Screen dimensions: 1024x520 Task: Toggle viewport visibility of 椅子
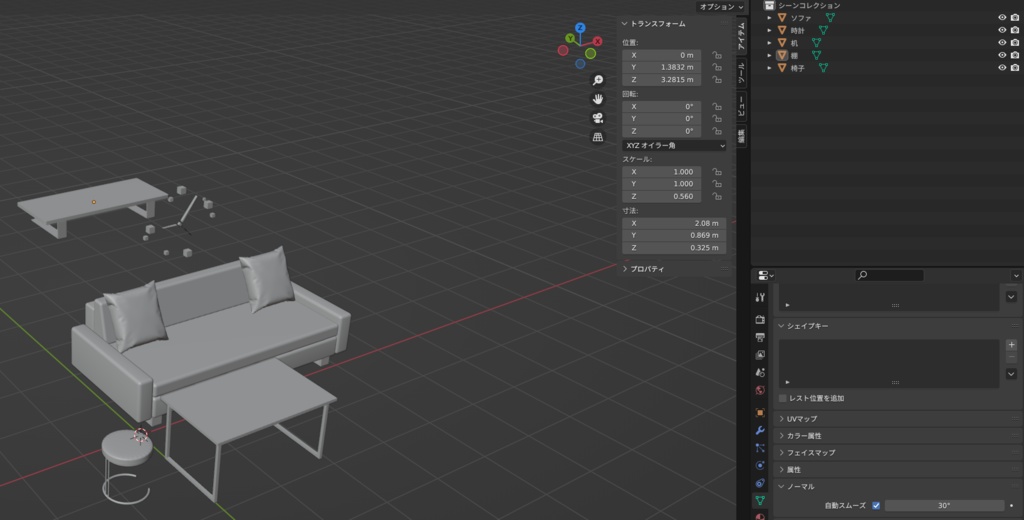click(1002, 67)
